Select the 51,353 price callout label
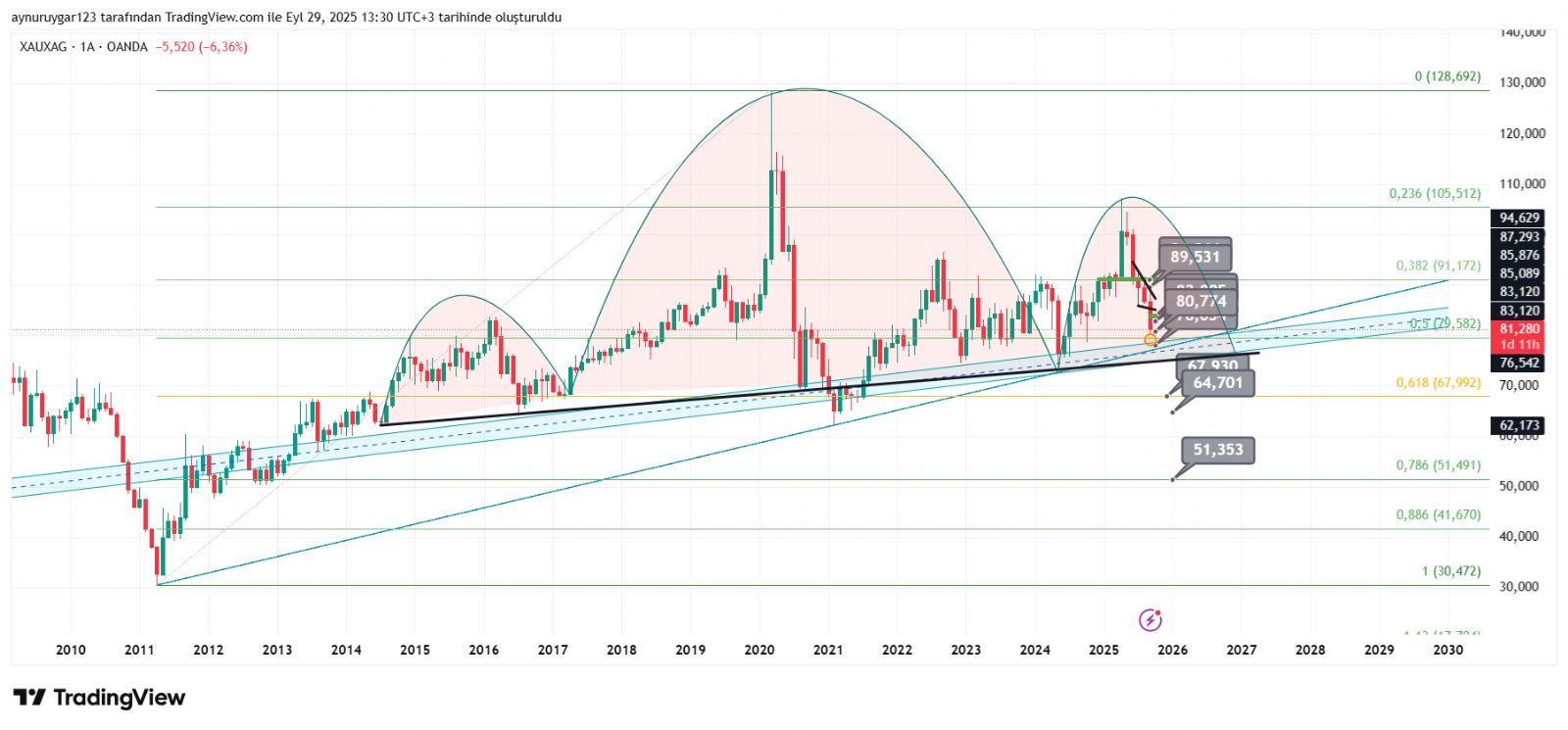1568x730 pixels. pyautogui.click(x=1217, y=450)
